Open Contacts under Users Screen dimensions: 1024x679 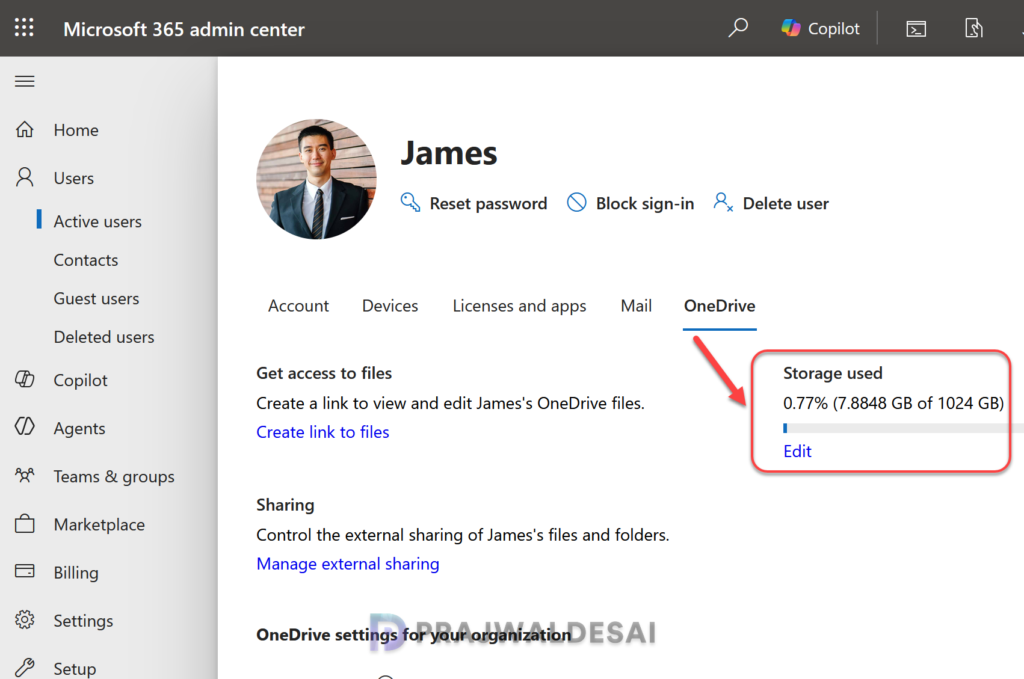86,260
